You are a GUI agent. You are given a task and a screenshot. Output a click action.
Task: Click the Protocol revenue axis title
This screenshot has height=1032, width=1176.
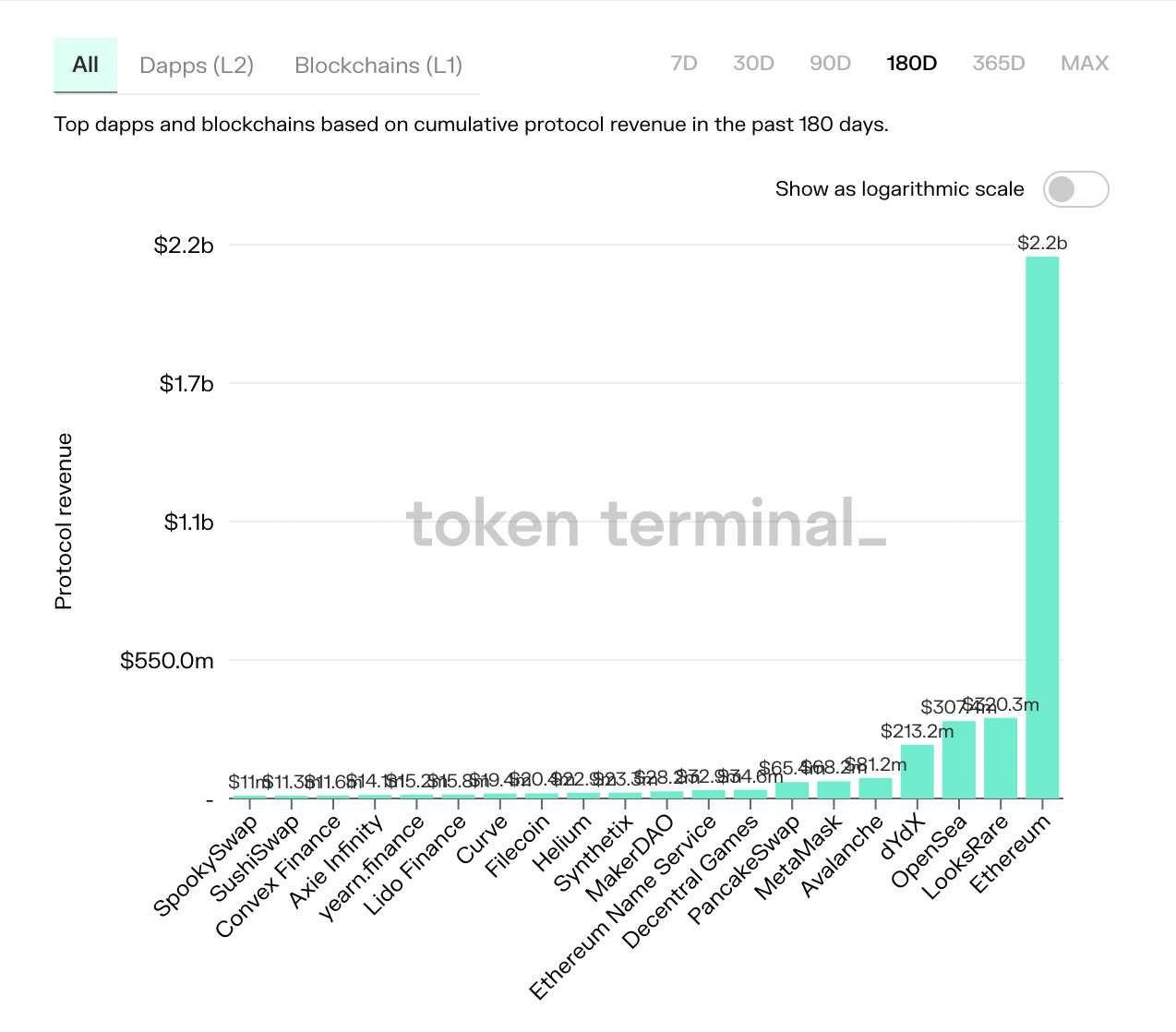click(x=63, y=522)
